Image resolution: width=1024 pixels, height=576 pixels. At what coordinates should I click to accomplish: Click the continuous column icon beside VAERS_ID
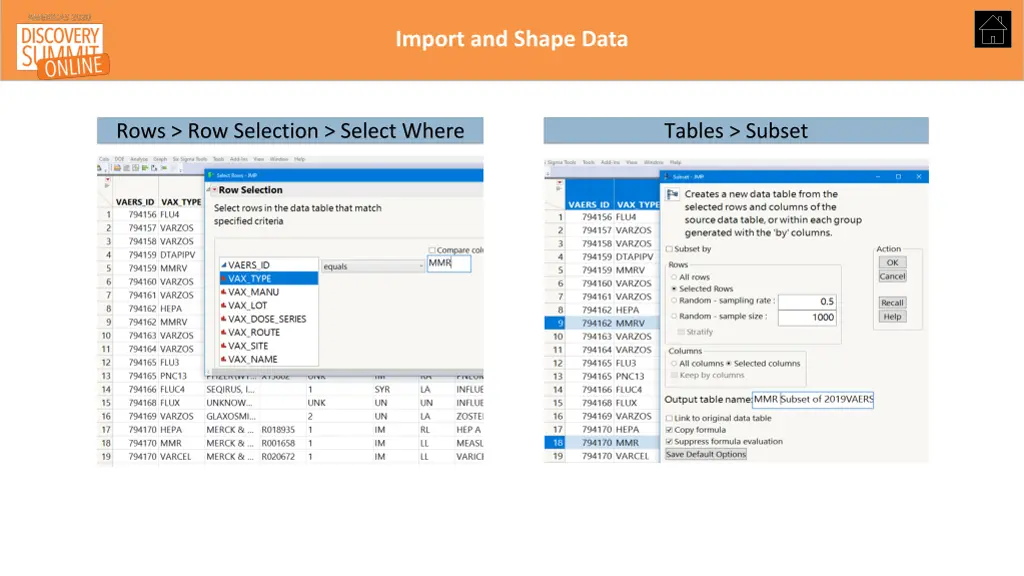click(x=223, y=265)
